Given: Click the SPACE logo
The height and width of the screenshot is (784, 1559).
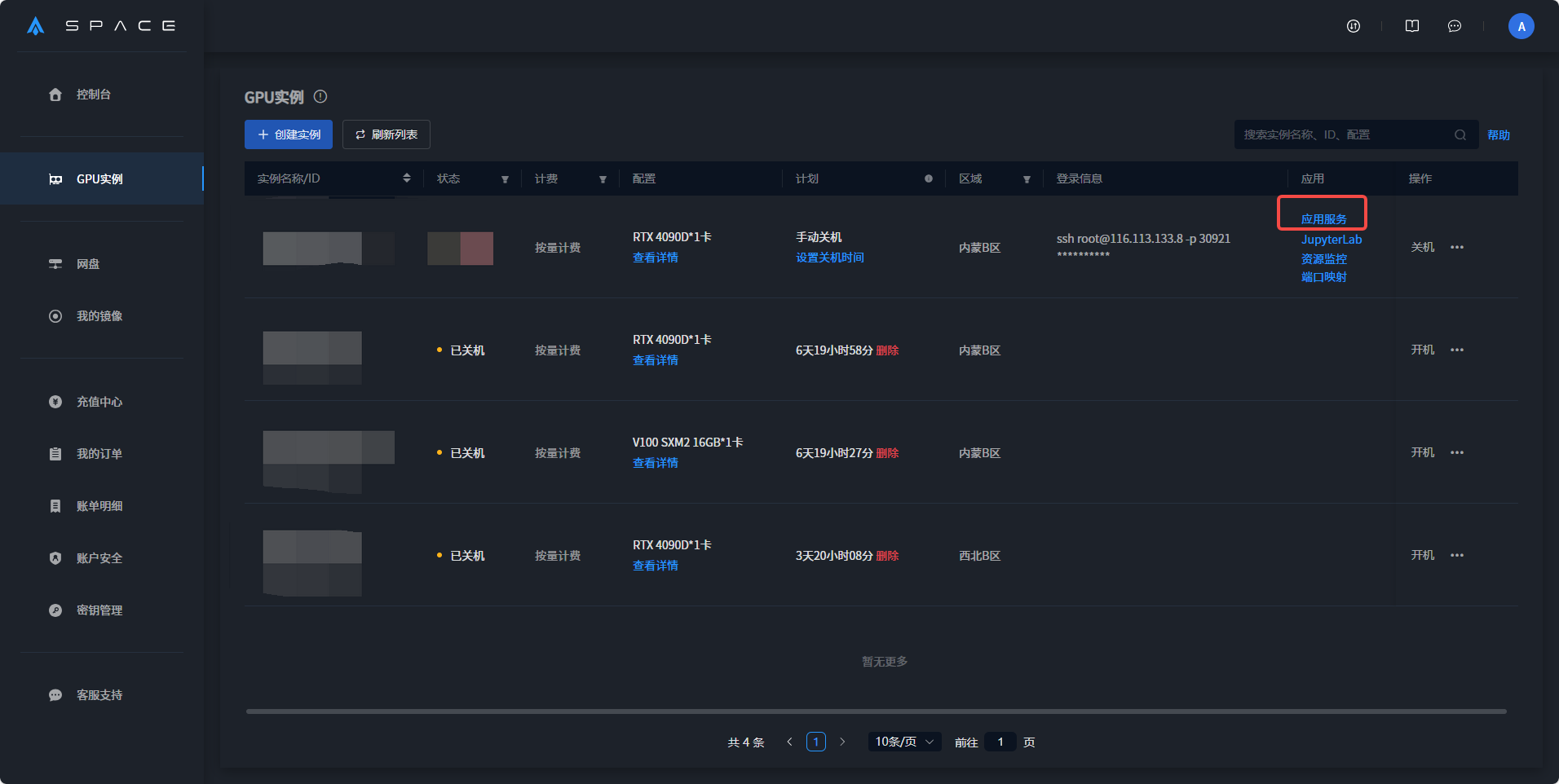Looking at the screenshot, I should [x=102, y=26].
